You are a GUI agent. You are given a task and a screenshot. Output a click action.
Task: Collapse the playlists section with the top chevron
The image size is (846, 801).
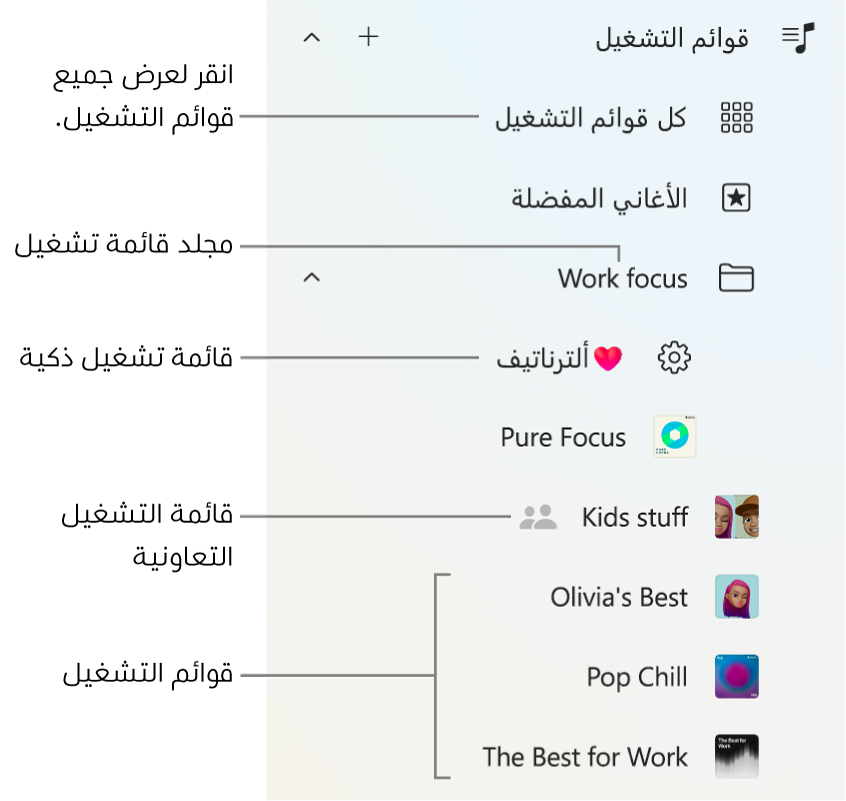point(311,37)
